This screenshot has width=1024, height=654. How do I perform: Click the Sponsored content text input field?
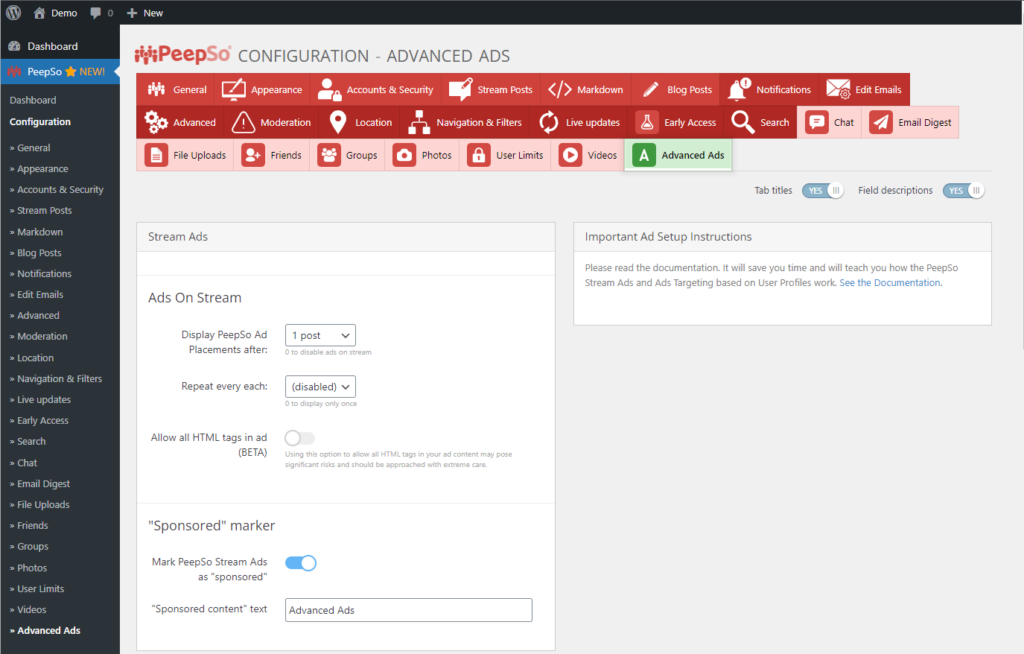pos(408,610)
